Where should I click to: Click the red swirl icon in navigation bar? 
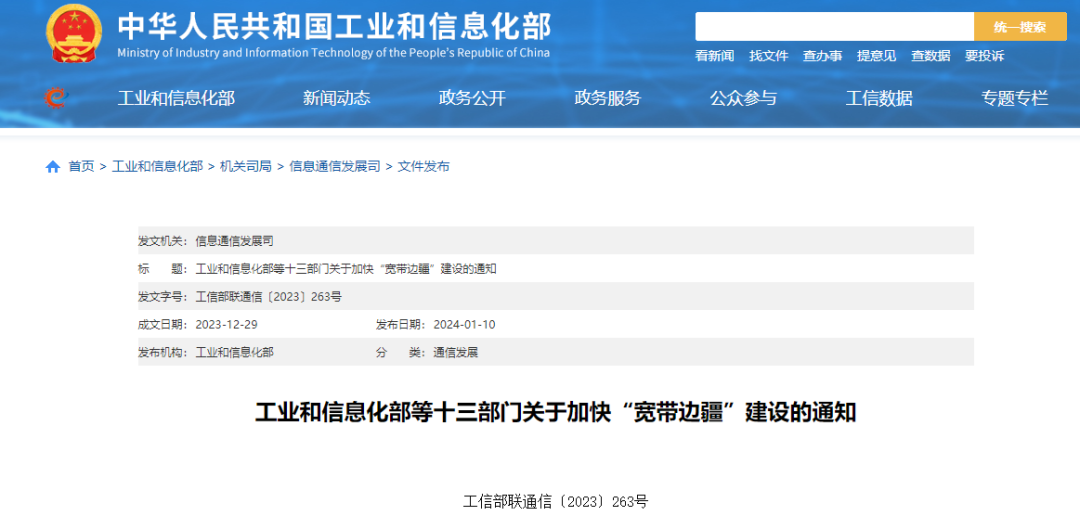55,98
